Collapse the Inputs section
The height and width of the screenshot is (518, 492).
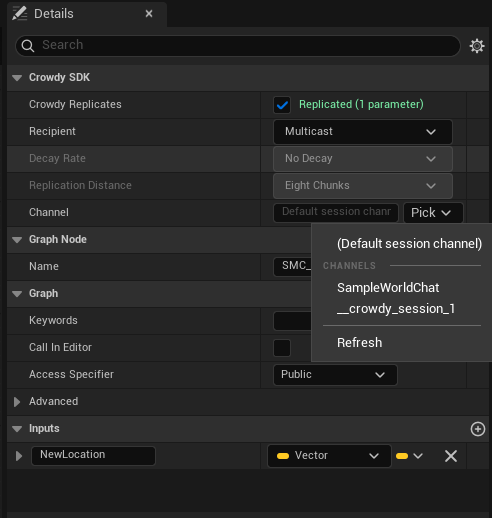(17, 429)
